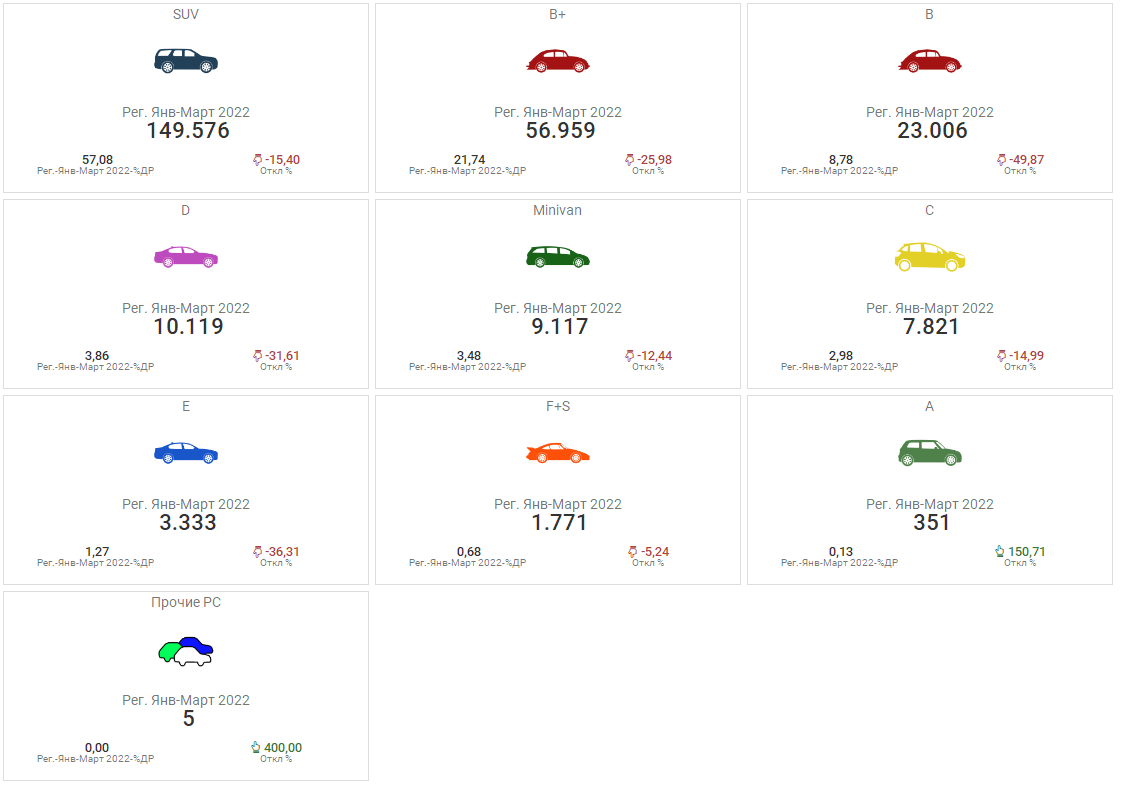The width and height of the screenshot is (1122, 793).
Task: Click the red B+ segment car icon
Action: [x=558, y=61]
